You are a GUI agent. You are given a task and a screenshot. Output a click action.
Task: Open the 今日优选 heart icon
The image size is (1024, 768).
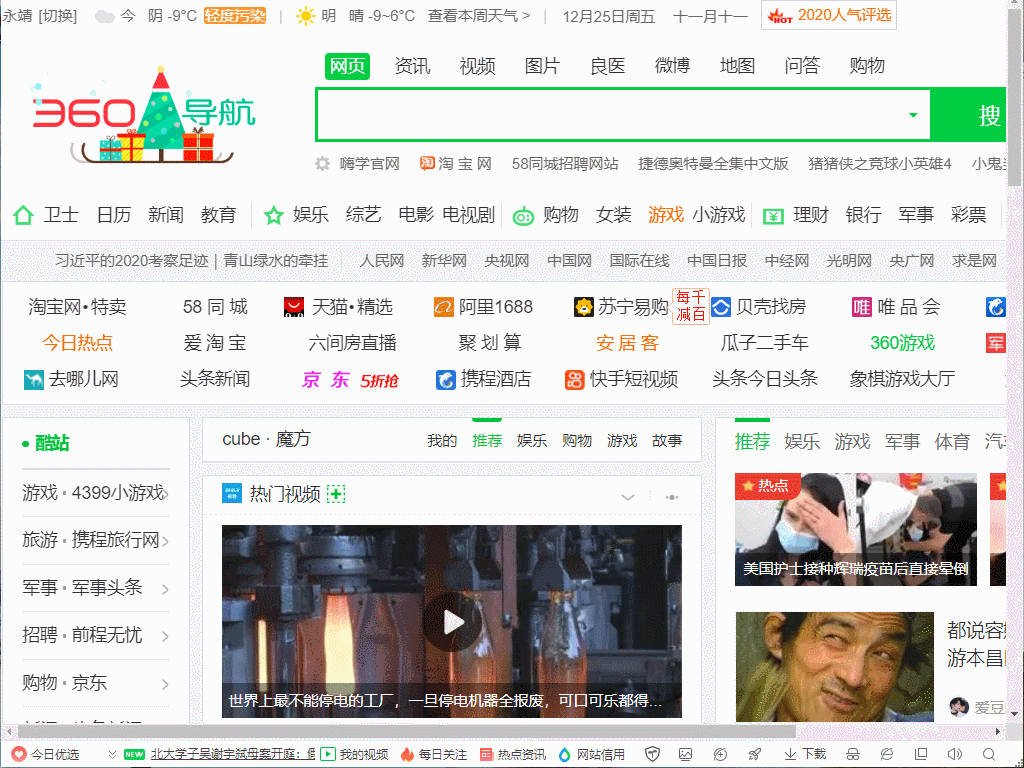tap(19, 754)
